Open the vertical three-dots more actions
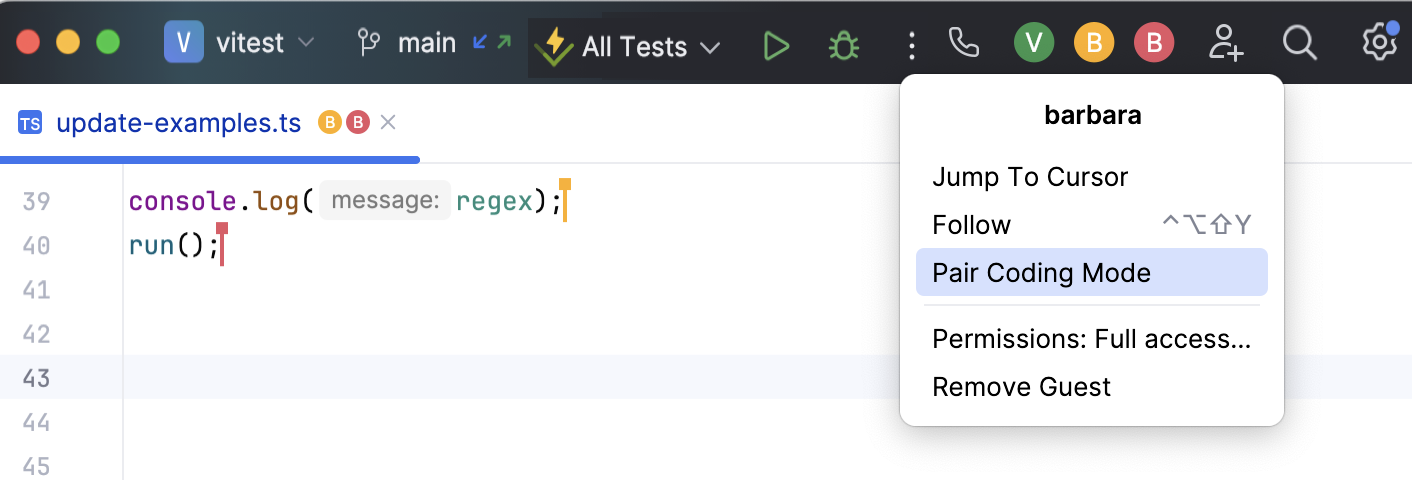Viewport: 1412px width, 480px height. click(911, 46)
